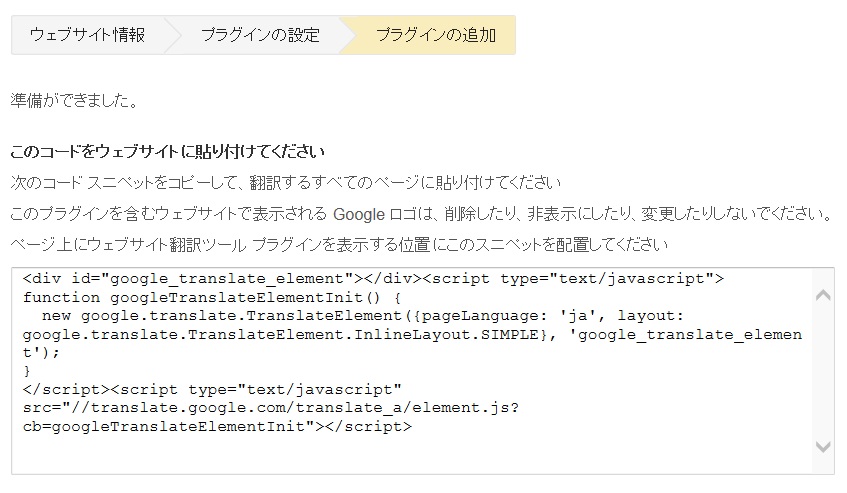Go to the プラグインの設定 step
This screenshot has height=493, width=847.
point(259,35)
